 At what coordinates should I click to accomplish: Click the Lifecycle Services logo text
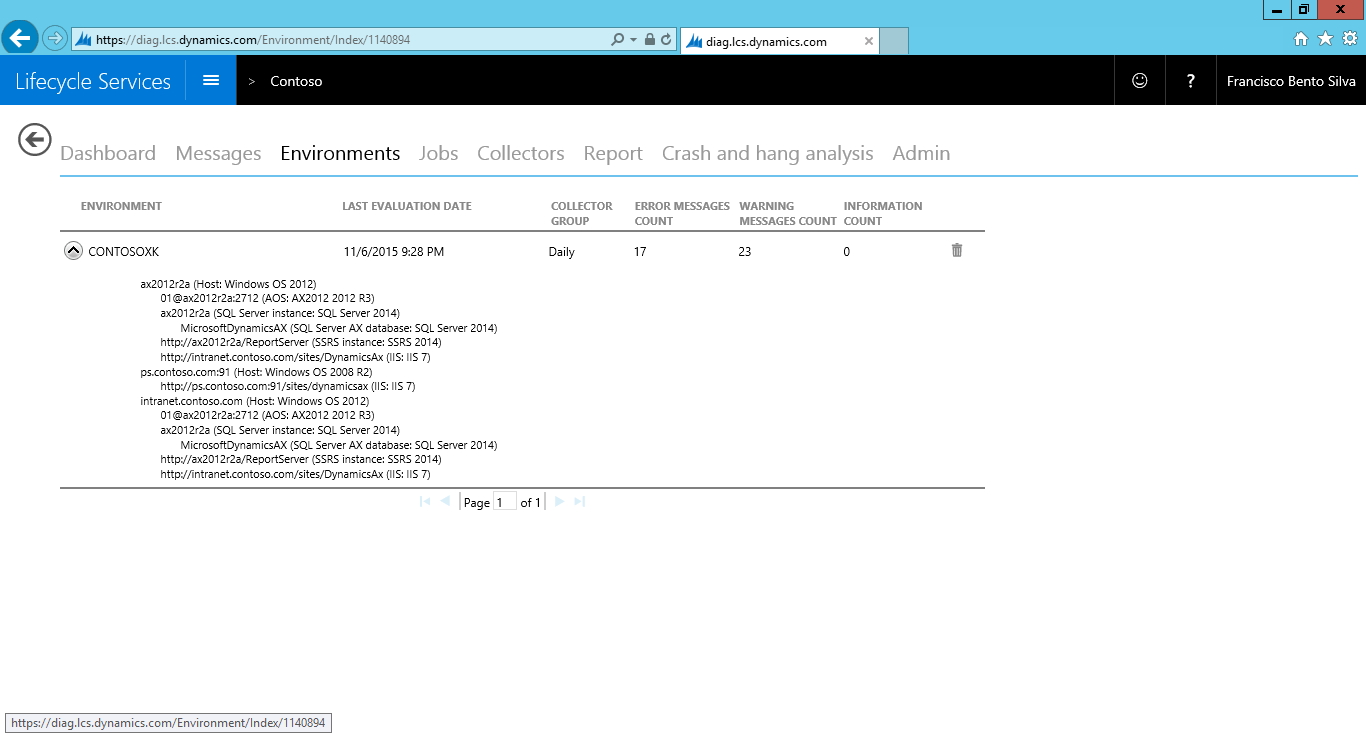(93, 81)
